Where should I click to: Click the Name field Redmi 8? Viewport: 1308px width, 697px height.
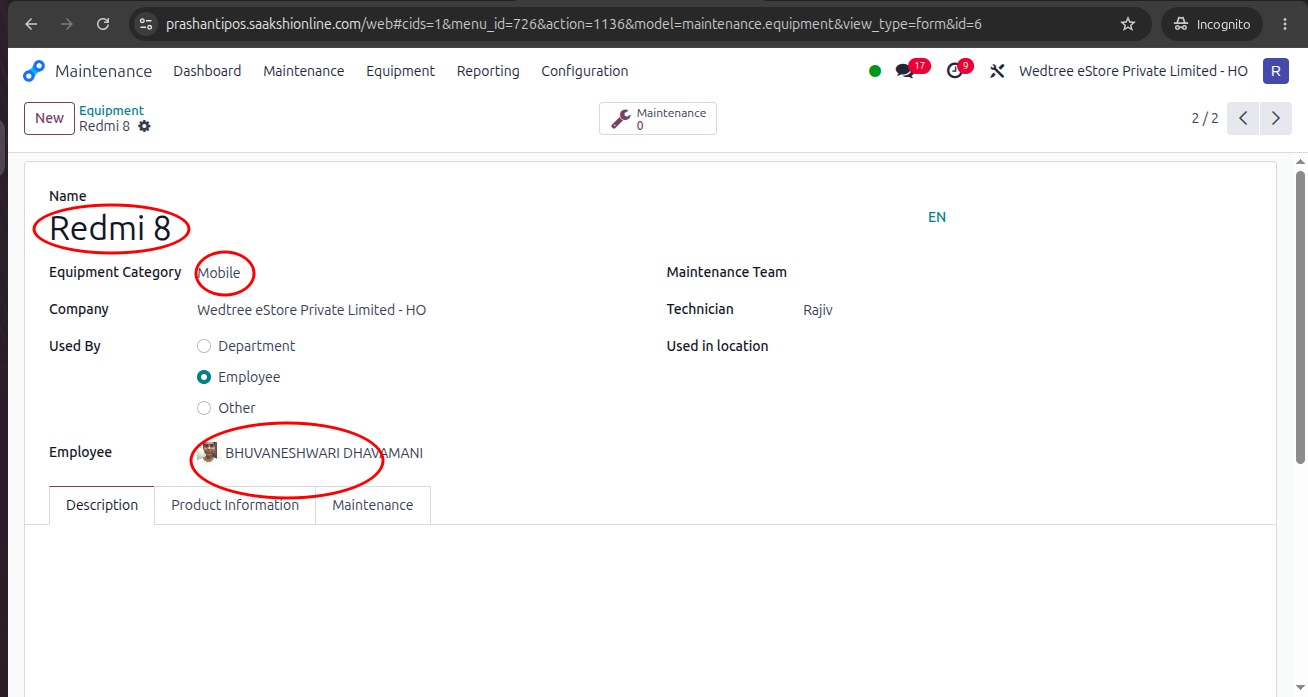(110, 229)
